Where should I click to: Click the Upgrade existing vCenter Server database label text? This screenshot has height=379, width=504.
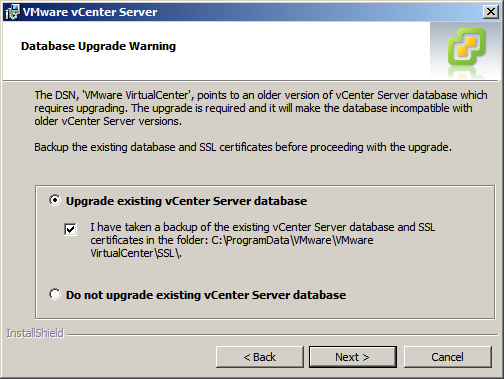click(186, 201)
